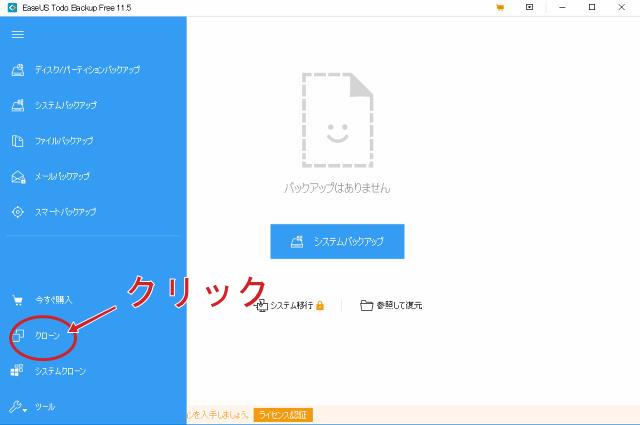The width and height of the screenshot is (640, 425).
Task: Open システムクローン sidebar entry
Action: click(x=60, y=371)
